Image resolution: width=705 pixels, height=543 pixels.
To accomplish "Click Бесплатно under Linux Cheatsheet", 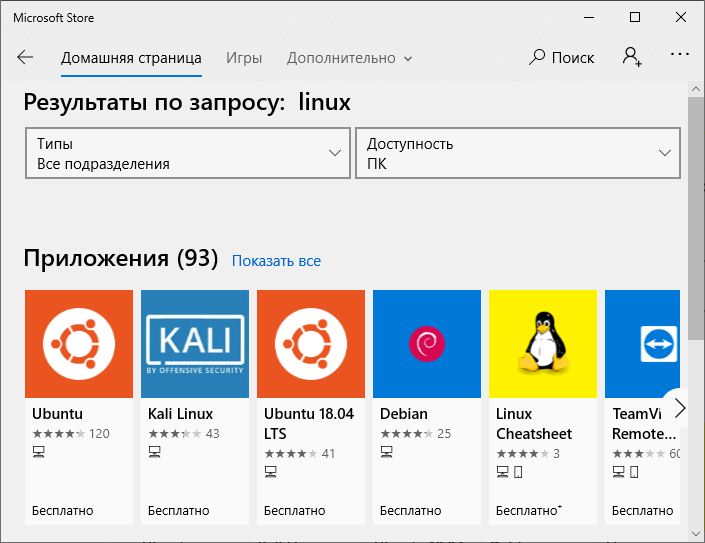I will point(529,511).
